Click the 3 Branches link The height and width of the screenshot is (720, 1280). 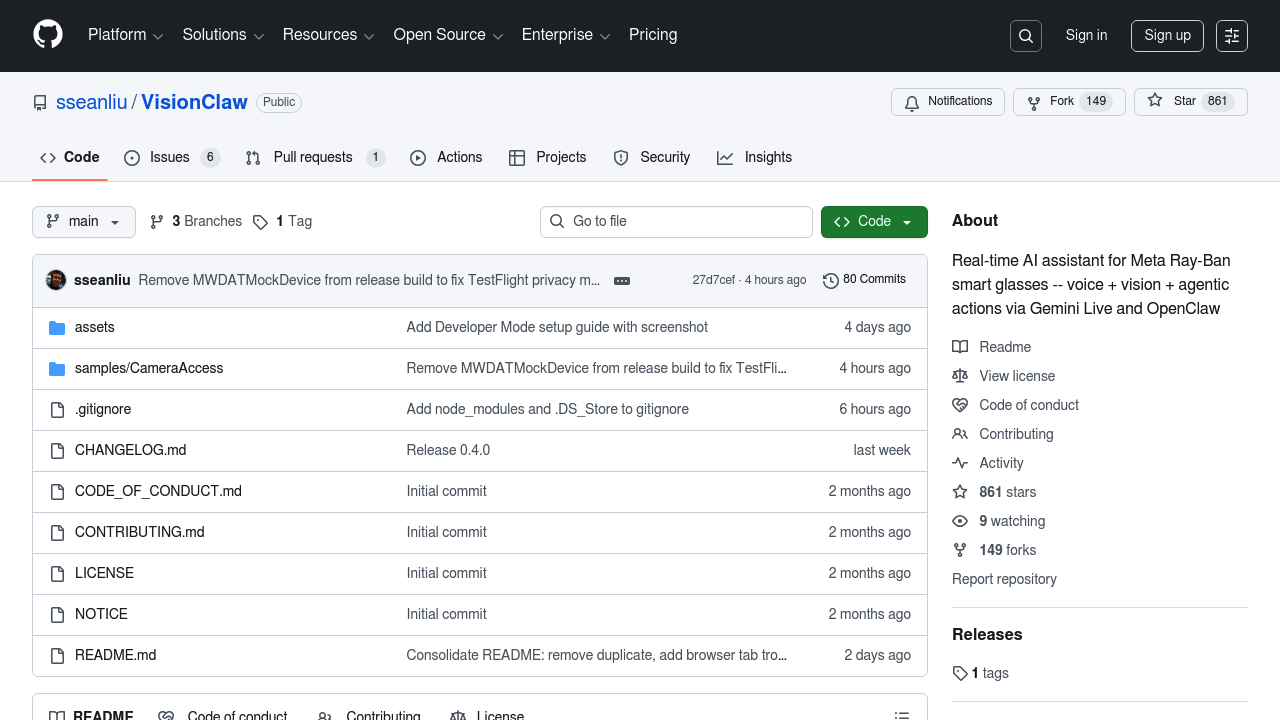coord(196,221)
